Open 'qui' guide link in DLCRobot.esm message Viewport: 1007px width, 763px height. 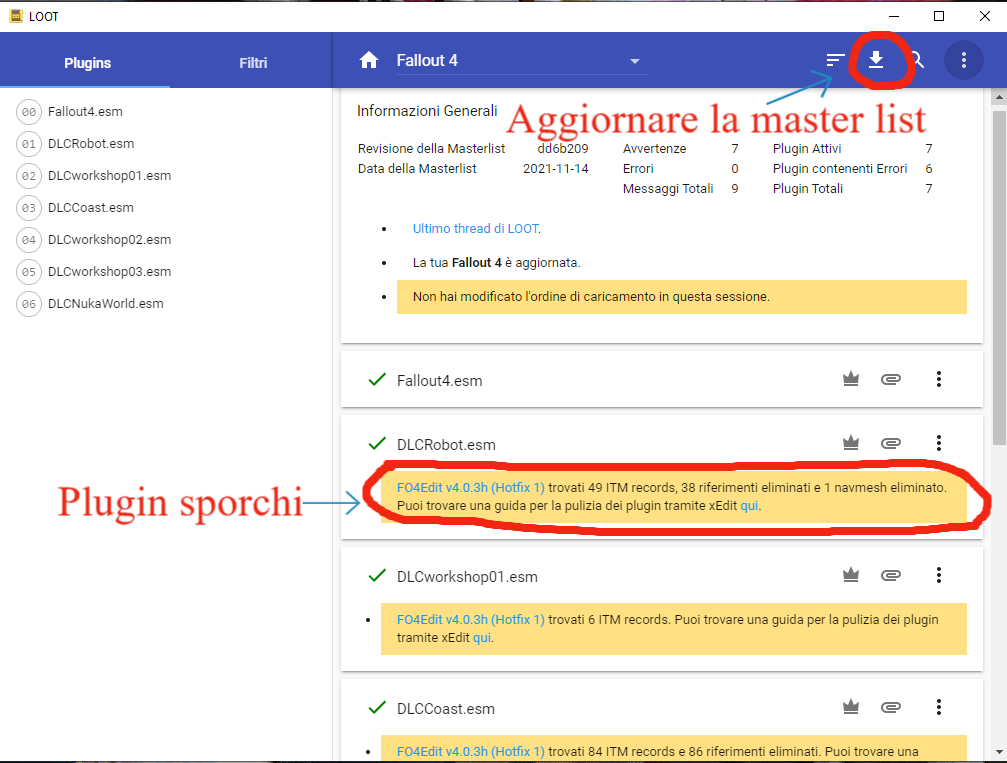click(749, 505)
